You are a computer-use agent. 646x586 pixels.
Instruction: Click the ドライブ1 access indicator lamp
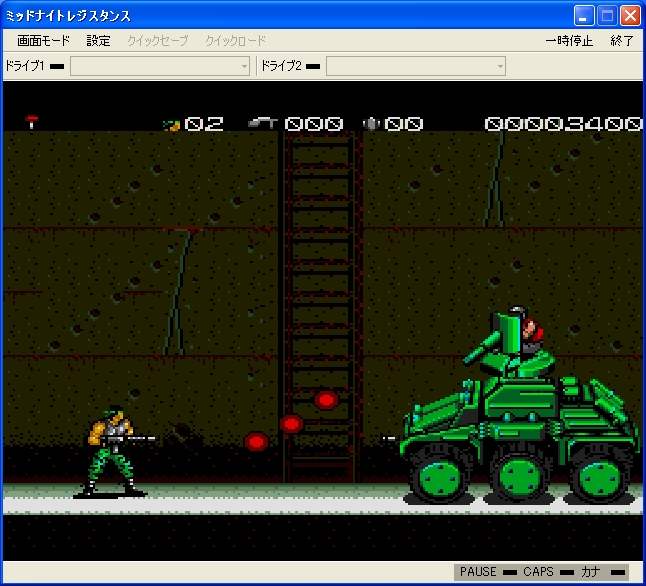pyautogui.click(x=57, y=66)
